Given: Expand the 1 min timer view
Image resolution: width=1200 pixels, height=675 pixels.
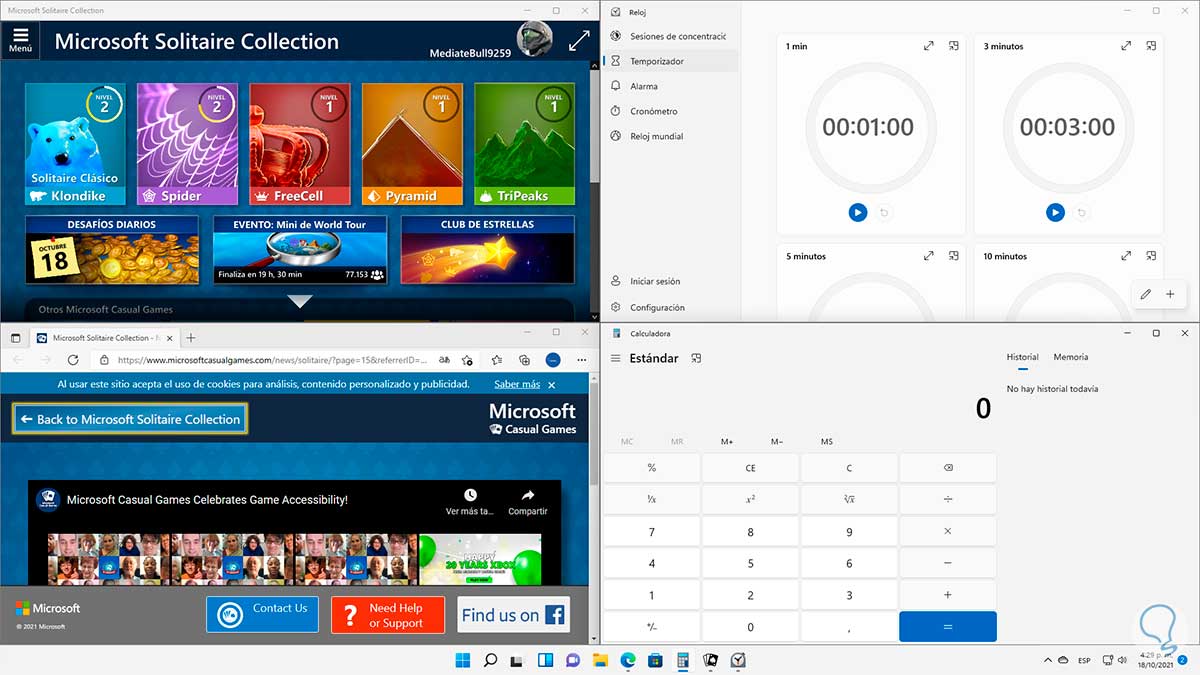Looking at the screenshot, I should (x=929, y=46).
